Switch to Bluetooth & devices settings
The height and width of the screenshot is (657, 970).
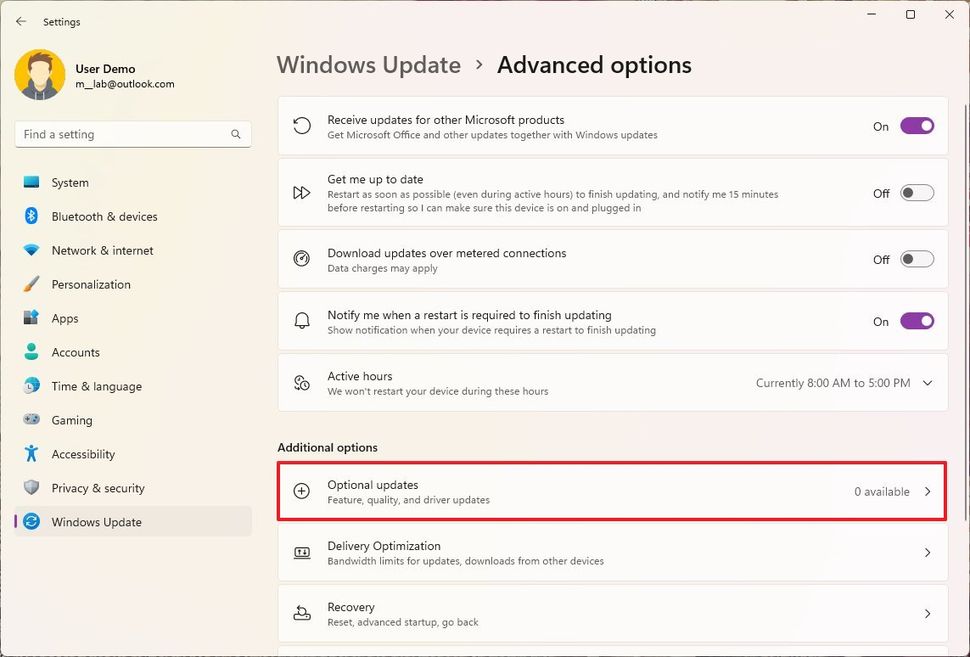pyautogui.click(x=32, y=216)
